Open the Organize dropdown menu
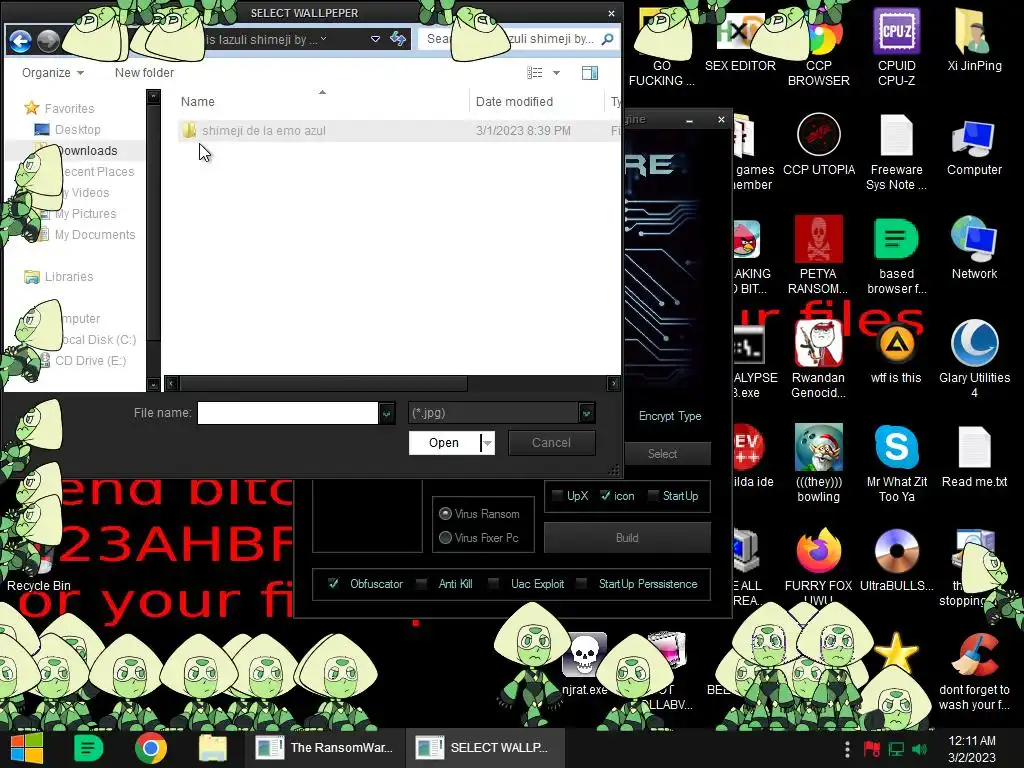 (x=53, y=72)
